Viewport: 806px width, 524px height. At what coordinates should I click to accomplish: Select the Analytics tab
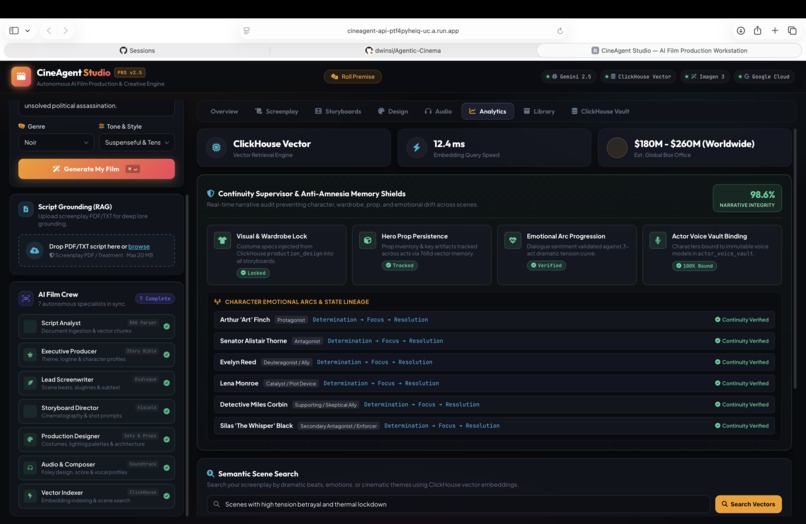[487, 112]
